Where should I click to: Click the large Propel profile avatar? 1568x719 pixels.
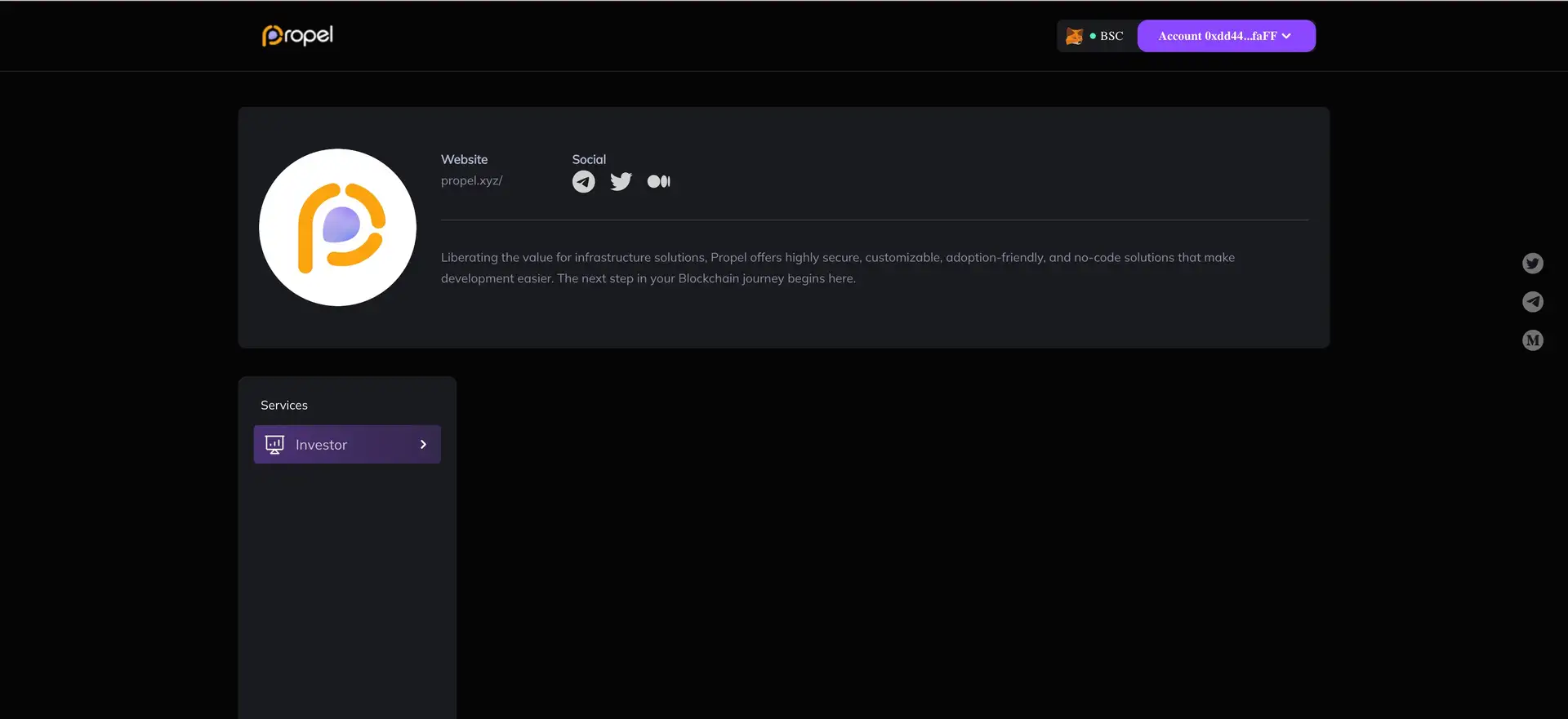(x=337, y=227)
